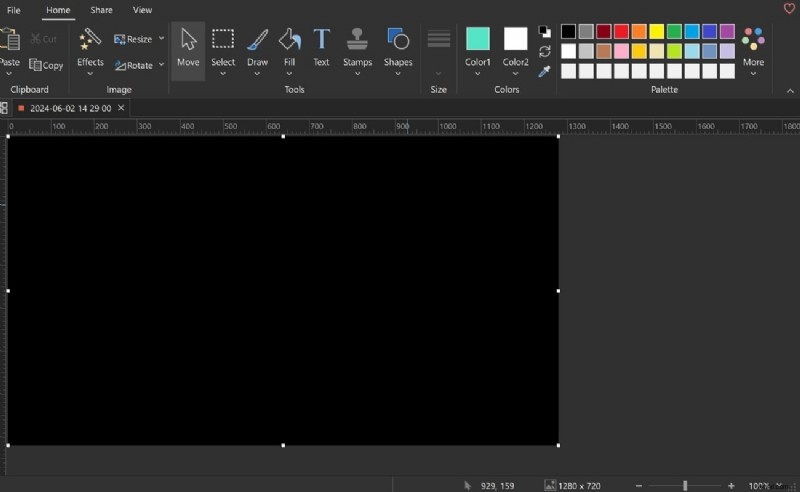The image size is (800, 492).
Task: Reset colors to black and white
Action: coord(544,32)
